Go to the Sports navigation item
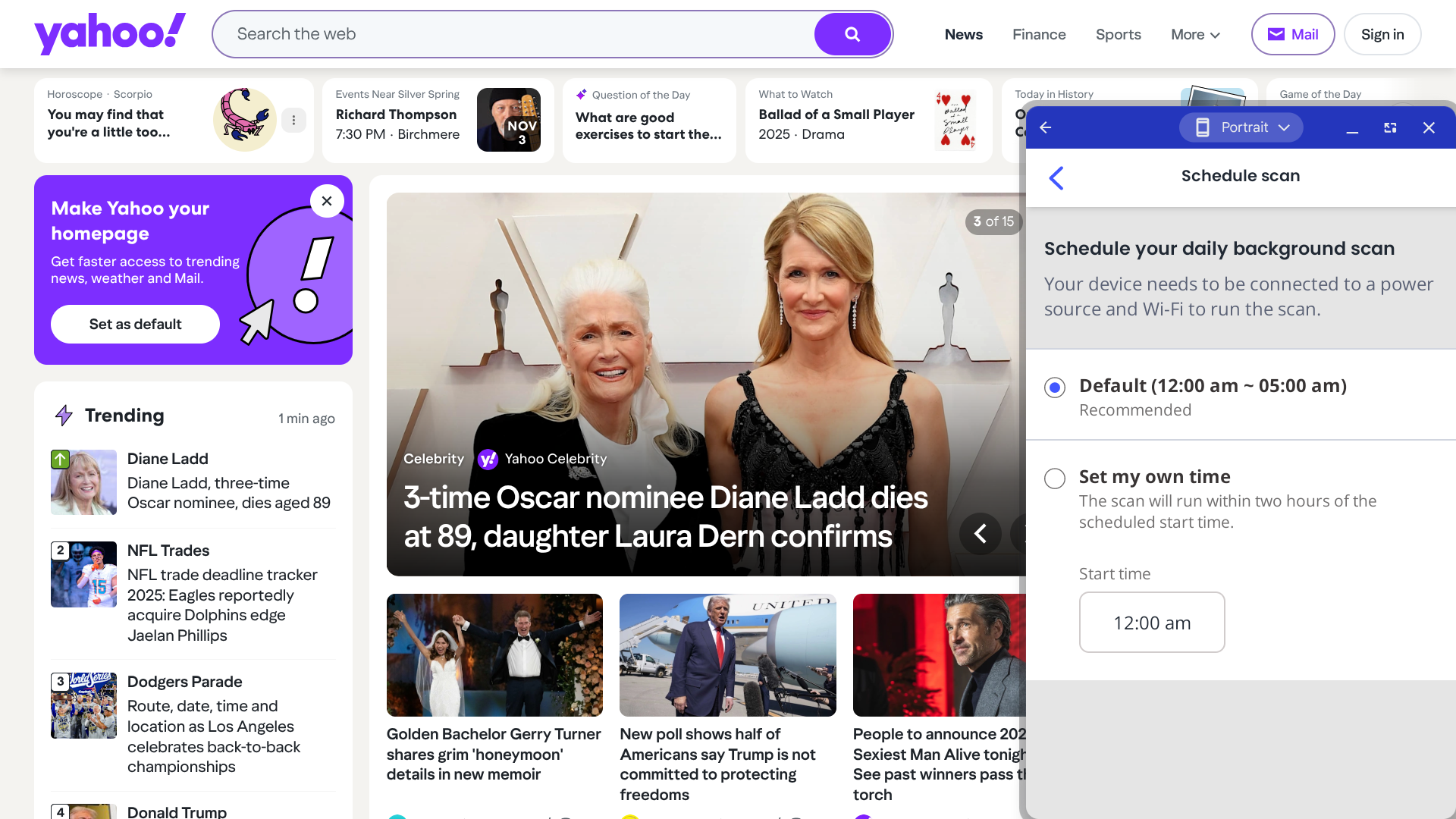 (x=1118, y=34)
